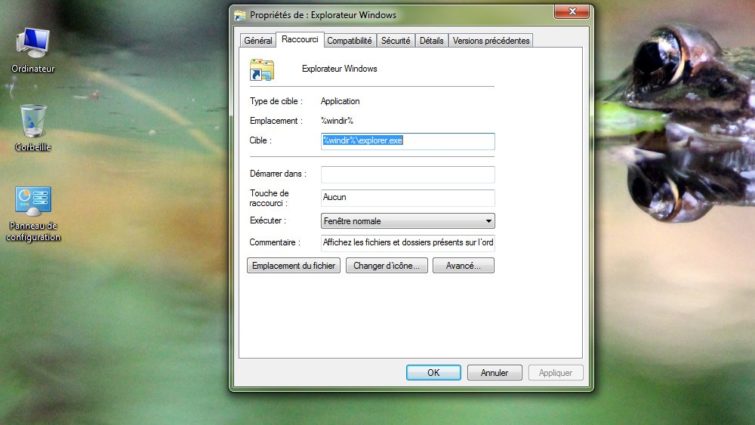Viewport: 755px width, 425px height.
Task: Click the Commentaire text field
Action: click(x=407, y=243)
